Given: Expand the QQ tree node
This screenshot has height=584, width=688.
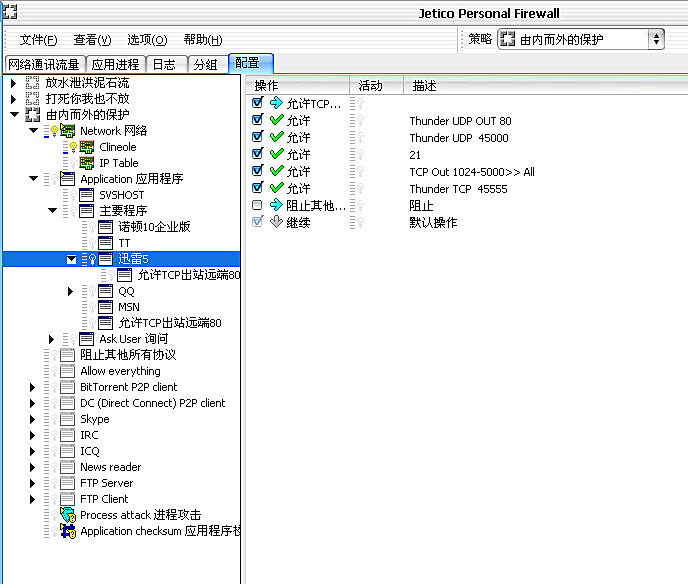Looking at the screenshot, I should tap(71, 291).
